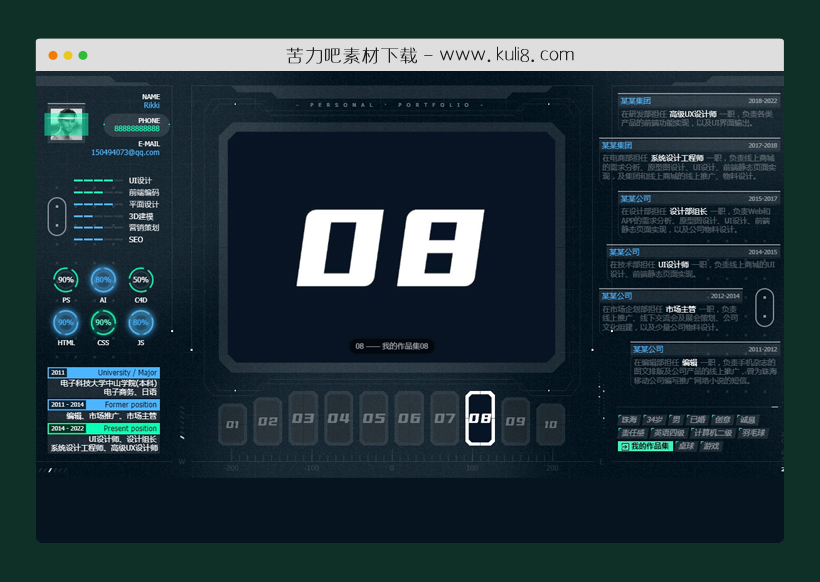This screenshot has height=582, width=820.
Task: Click the PS 90% skill gauge
Action: [66, 280]
